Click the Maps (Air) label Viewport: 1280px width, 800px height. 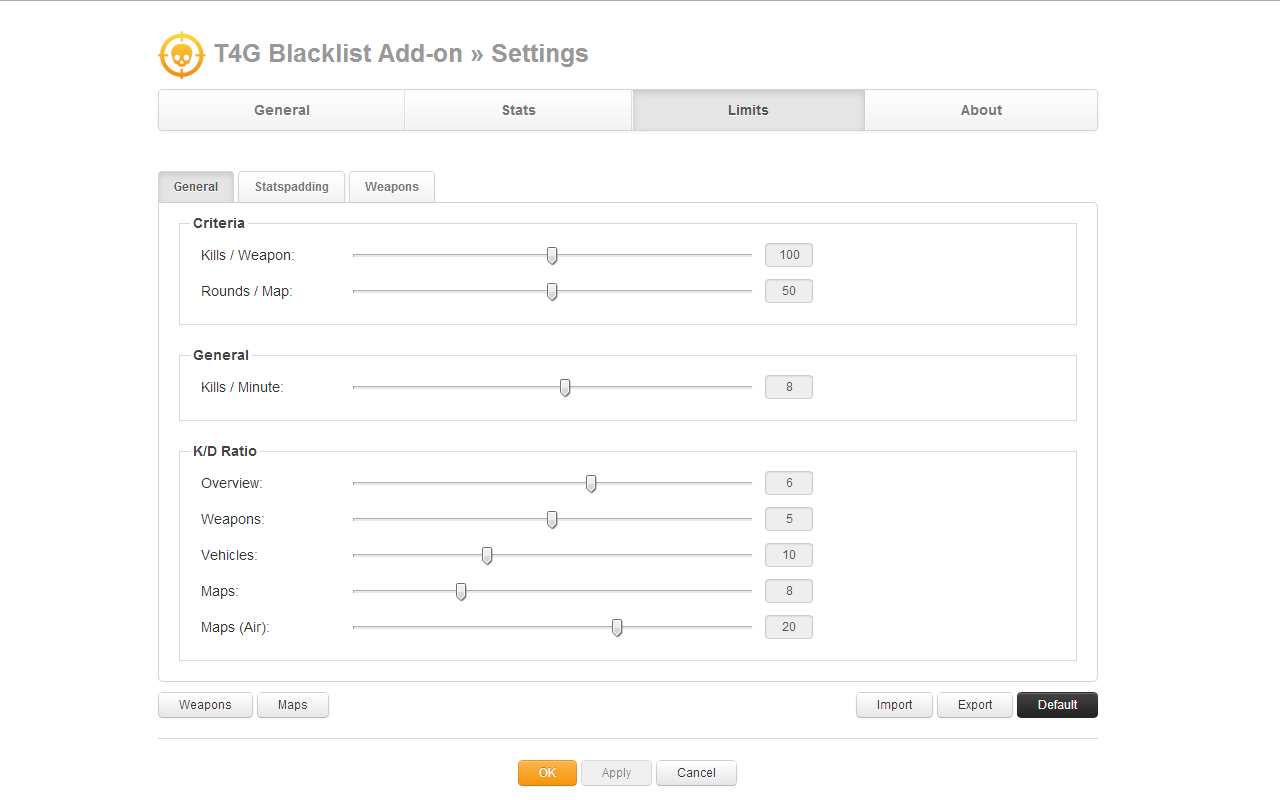click(x=235, y=627)
